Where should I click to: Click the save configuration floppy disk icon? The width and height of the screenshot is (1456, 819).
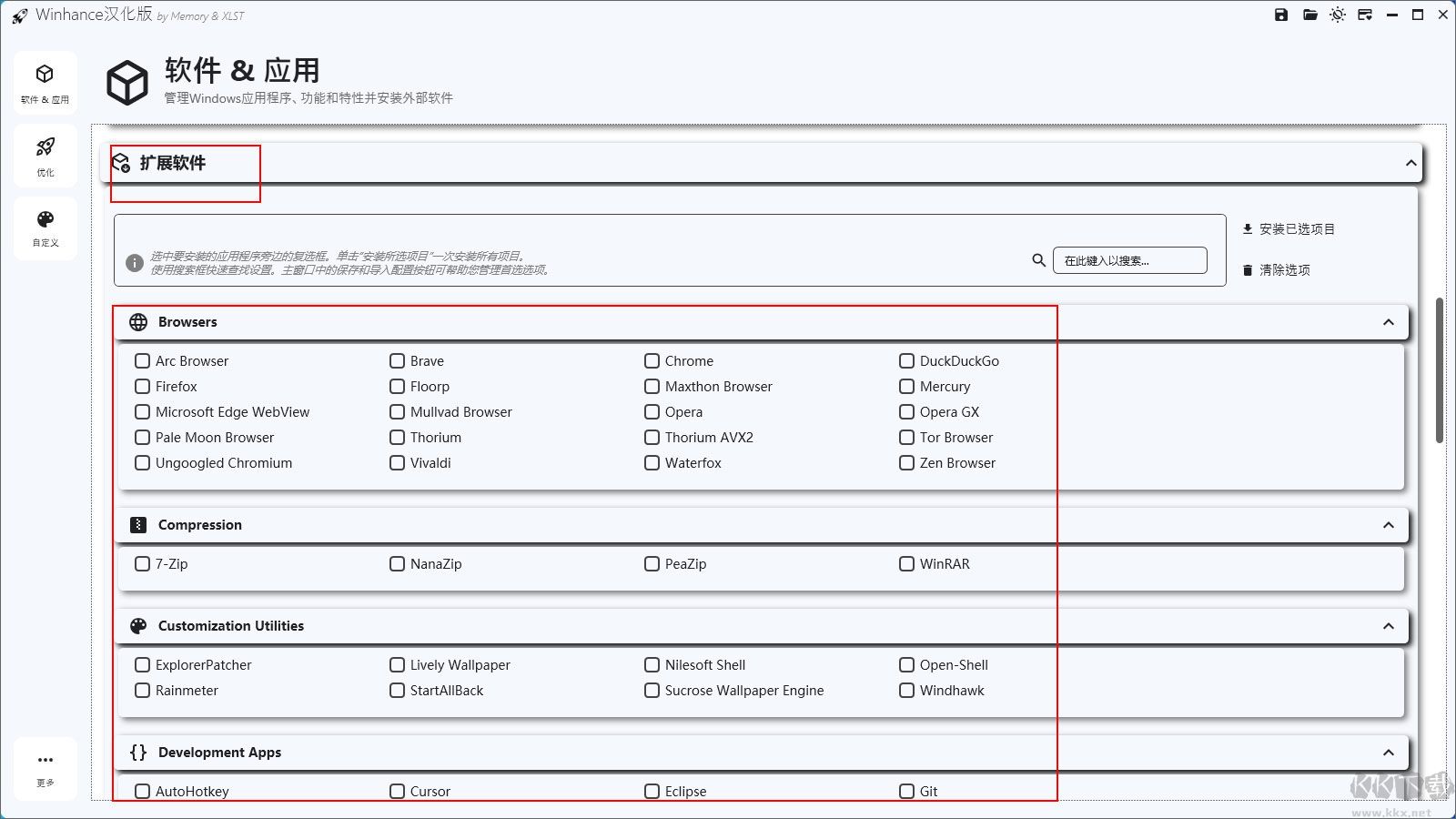coord(1281,15)
